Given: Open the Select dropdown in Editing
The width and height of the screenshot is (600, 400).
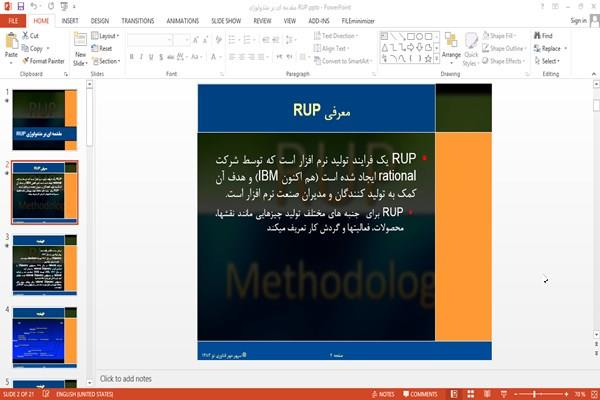Looking at the screenshot, I should (547, 61).
